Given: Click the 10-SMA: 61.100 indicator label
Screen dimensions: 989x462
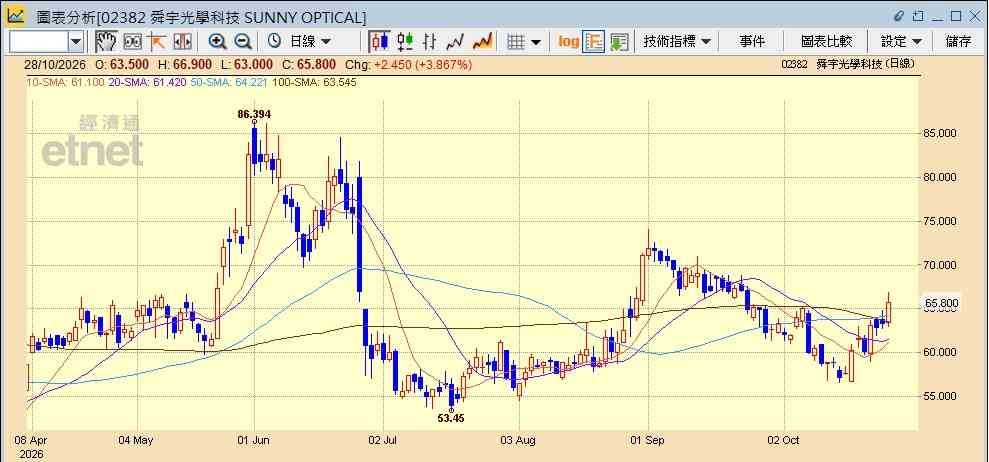Looking at the screenshot, I should click(64, 82).
